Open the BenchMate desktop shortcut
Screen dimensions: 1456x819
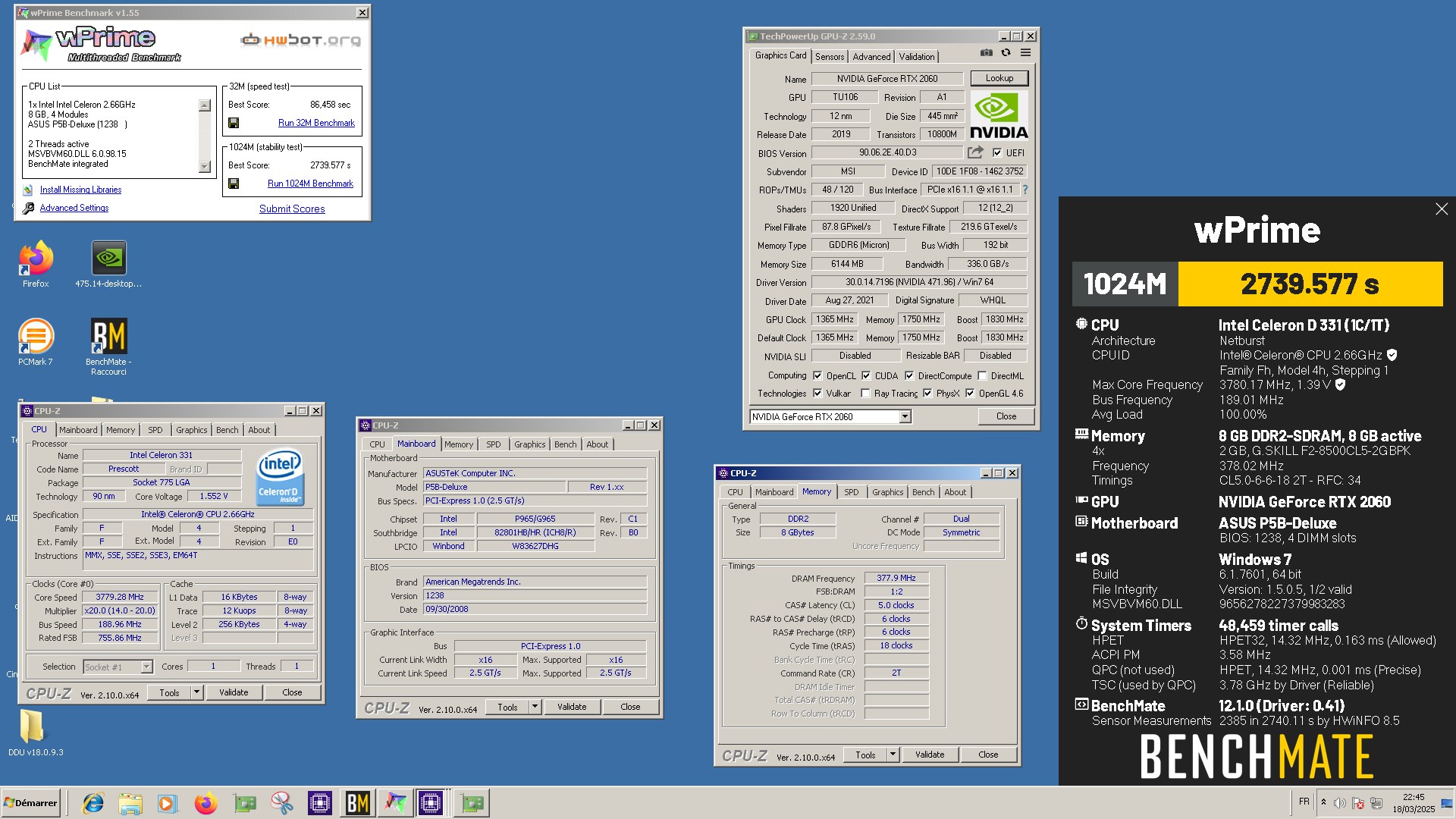pos(108,347)
